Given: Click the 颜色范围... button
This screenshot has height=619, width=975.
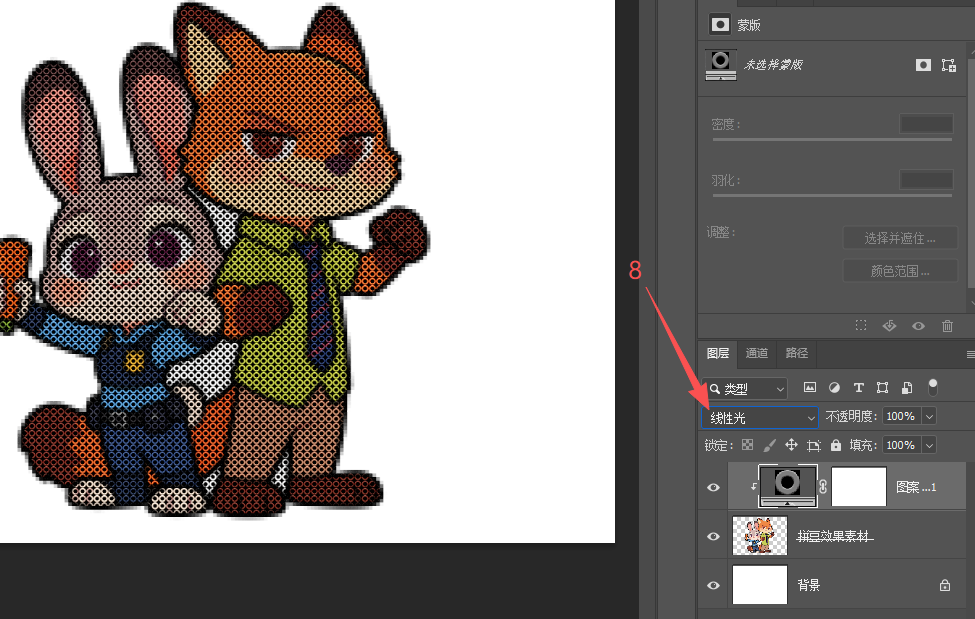Looking at the screenshot, I should (x=900, y=271).
